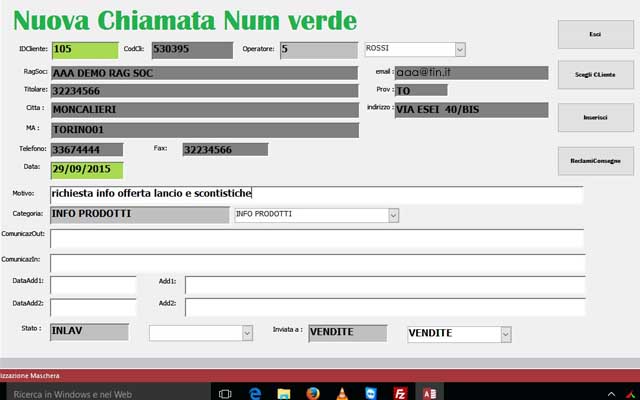Switch to Microsoft Access in the taskbar
This screenshot has width=640, height=400.
[x=429, y=393]
